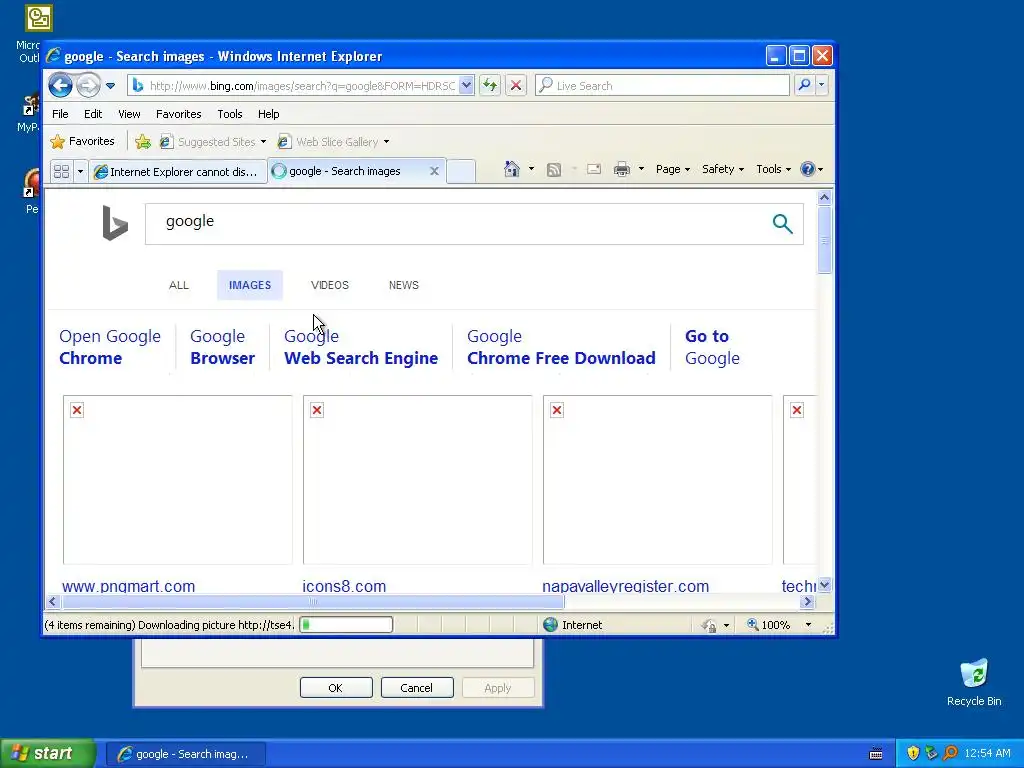Click the Read Mail icon
1024x768 pixels.
(x=594, y=169)
